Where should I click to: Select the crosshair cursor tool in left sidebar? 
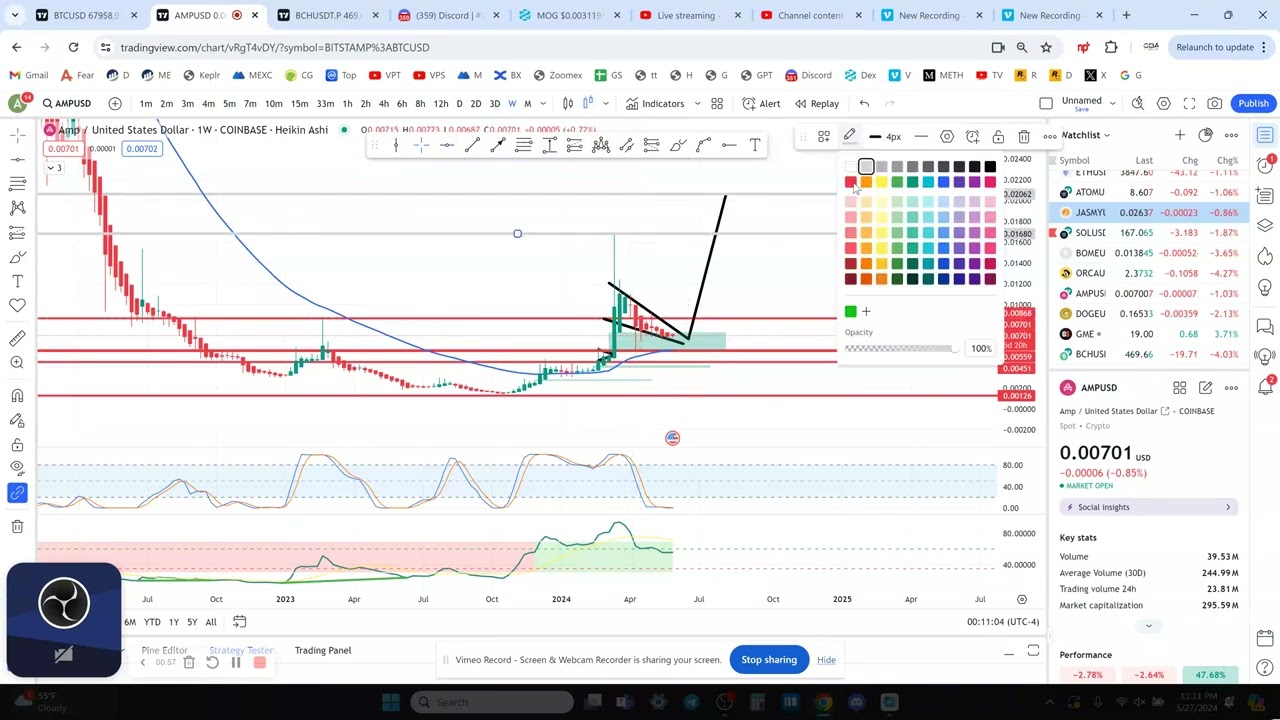(17, 135)
